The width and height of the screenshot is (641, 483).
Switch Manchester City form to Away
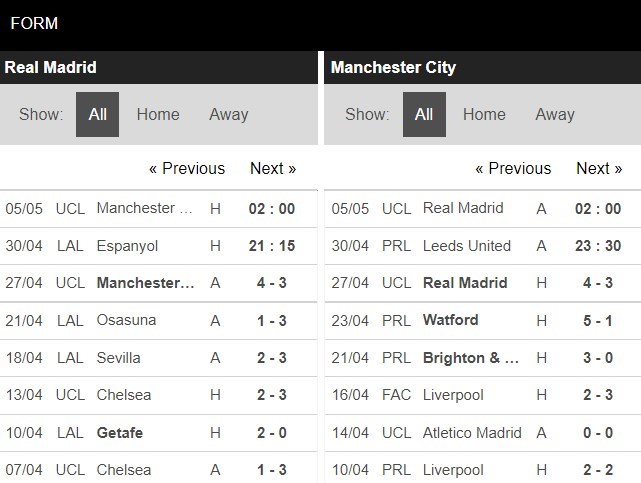(554, 114)
